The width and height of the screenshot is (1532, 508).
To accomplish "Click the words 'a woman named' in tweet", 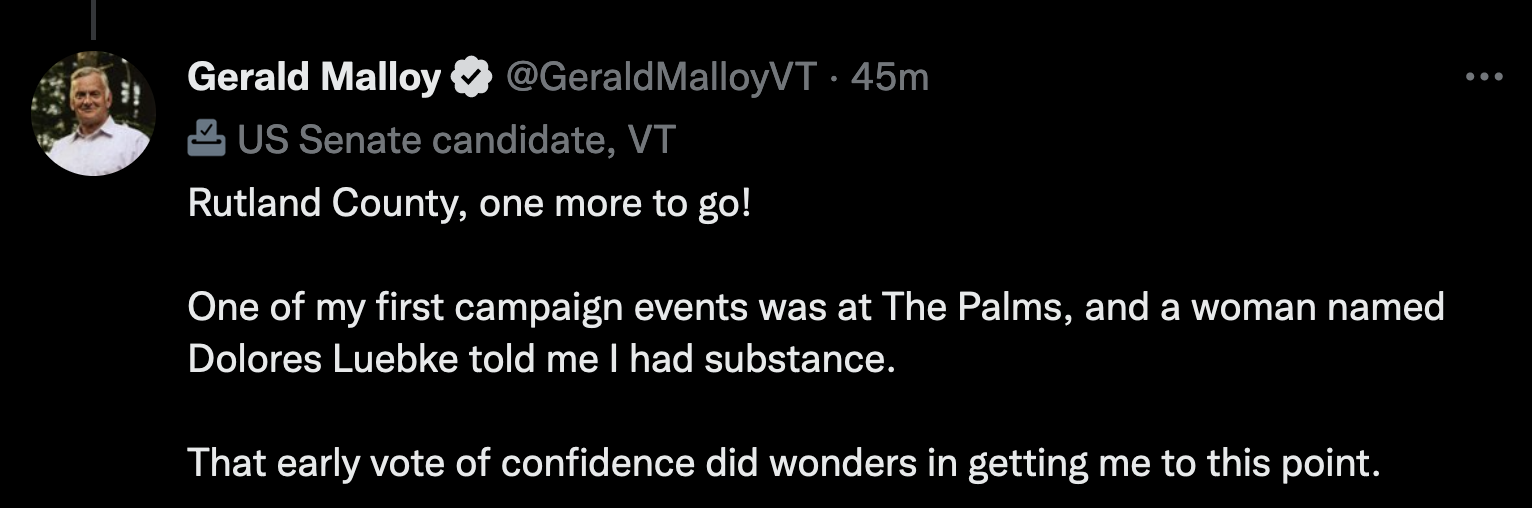I will (x=1308, y=306).
